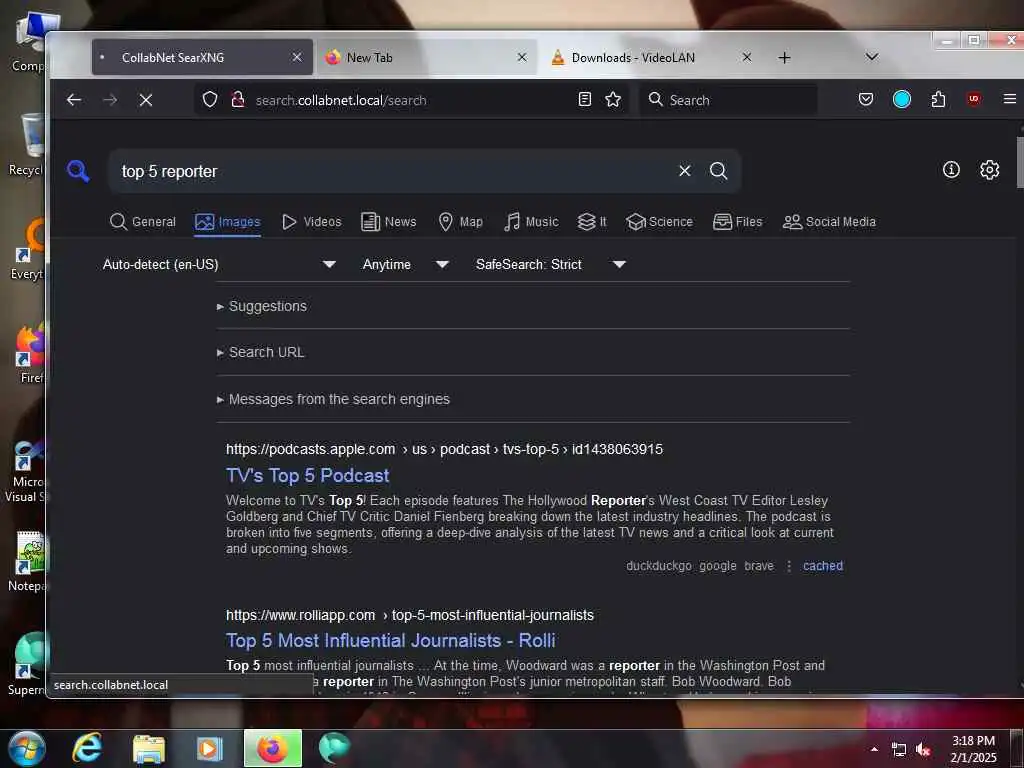Select the Science search category
Screen dimensions: 1024x768
click(660, 222)
